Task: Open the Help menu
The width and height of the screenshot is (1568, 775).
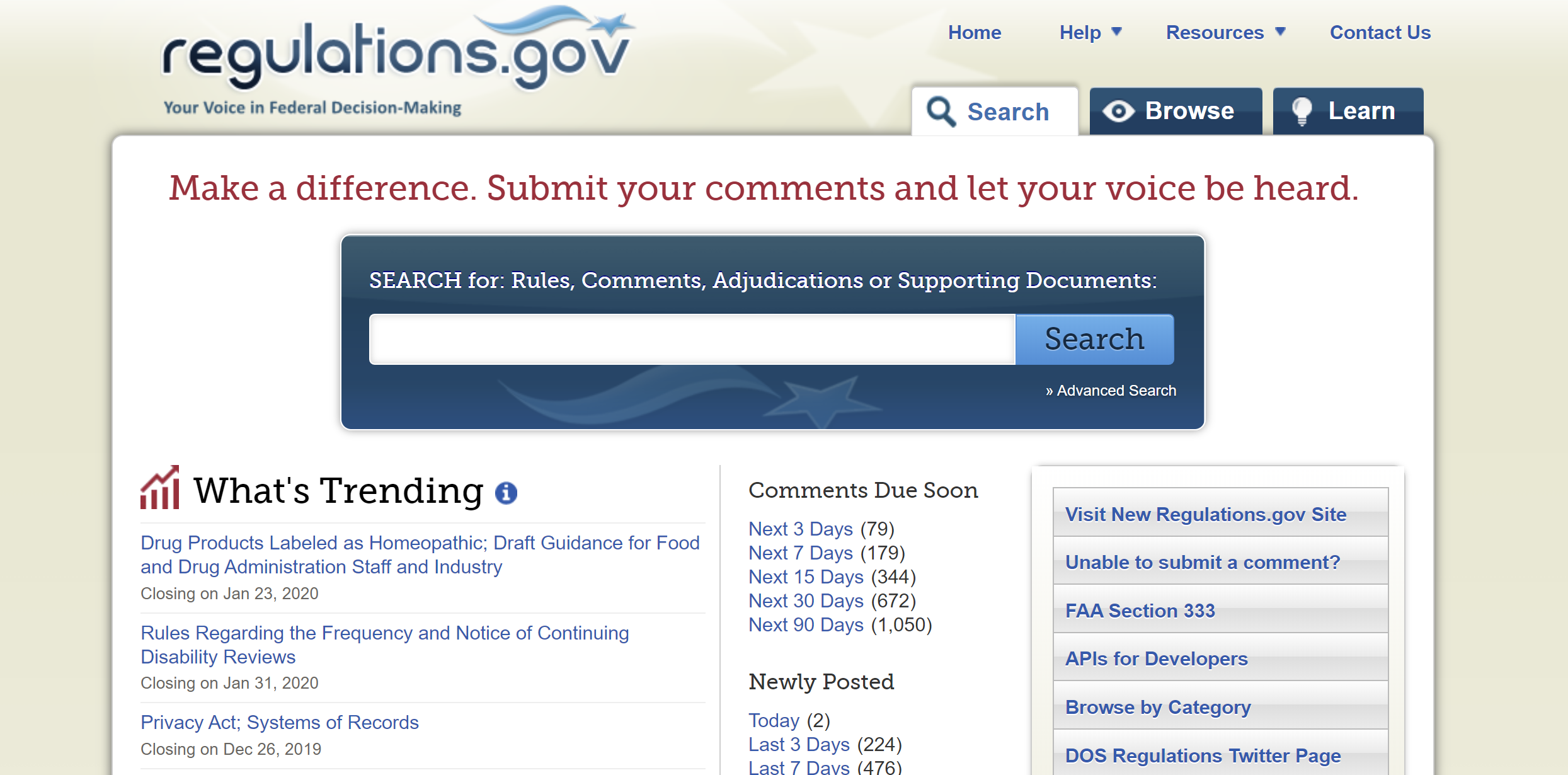Action: coord(1080,32)
